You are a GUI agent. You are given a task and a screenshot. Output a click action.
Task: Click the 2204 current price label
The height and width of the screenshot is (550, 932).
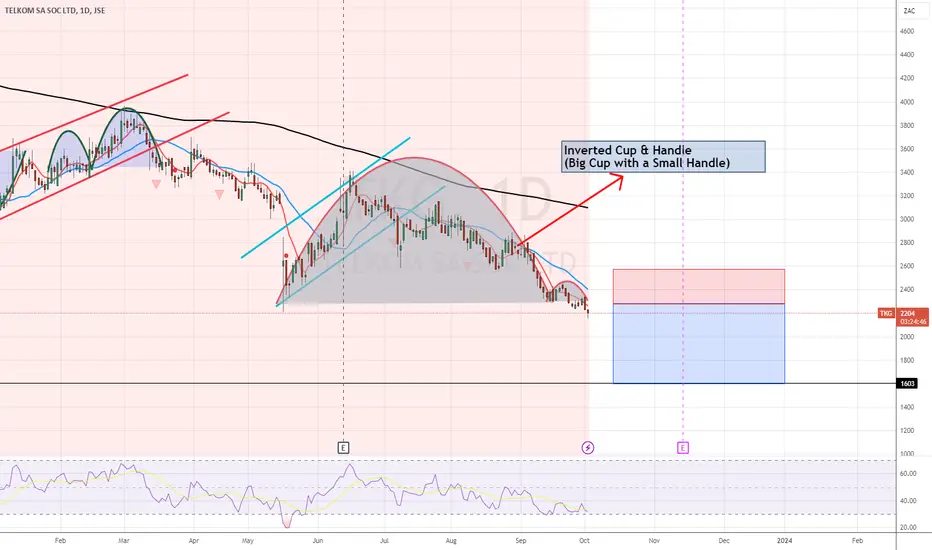click(x=908, y=313)
